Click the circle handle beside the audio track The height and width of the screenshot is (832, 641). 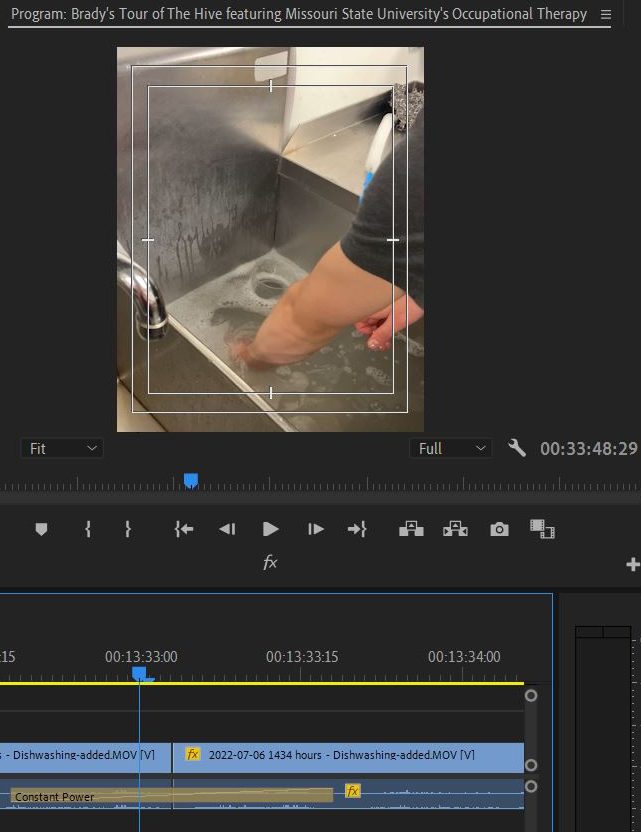(531, 786)
